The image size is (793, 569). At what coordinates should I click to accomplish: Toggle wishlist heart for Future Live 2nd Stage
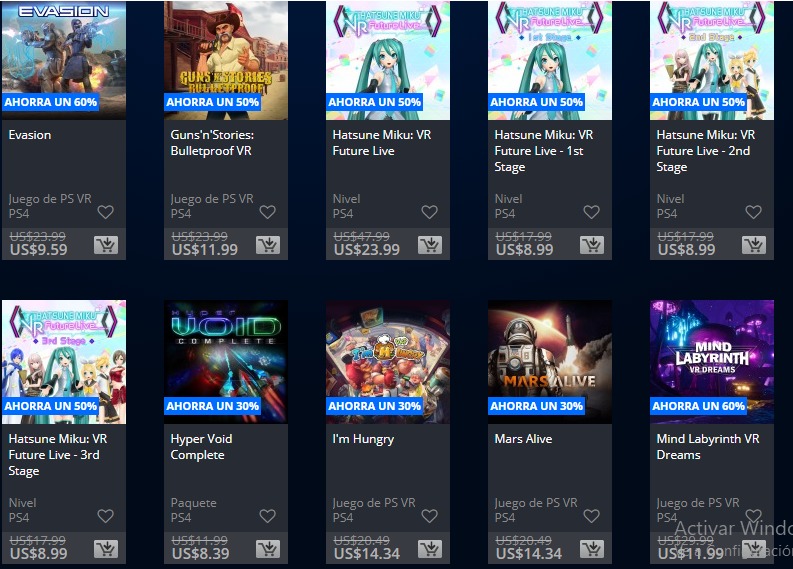pyautogui.click(x=754, y=212)
